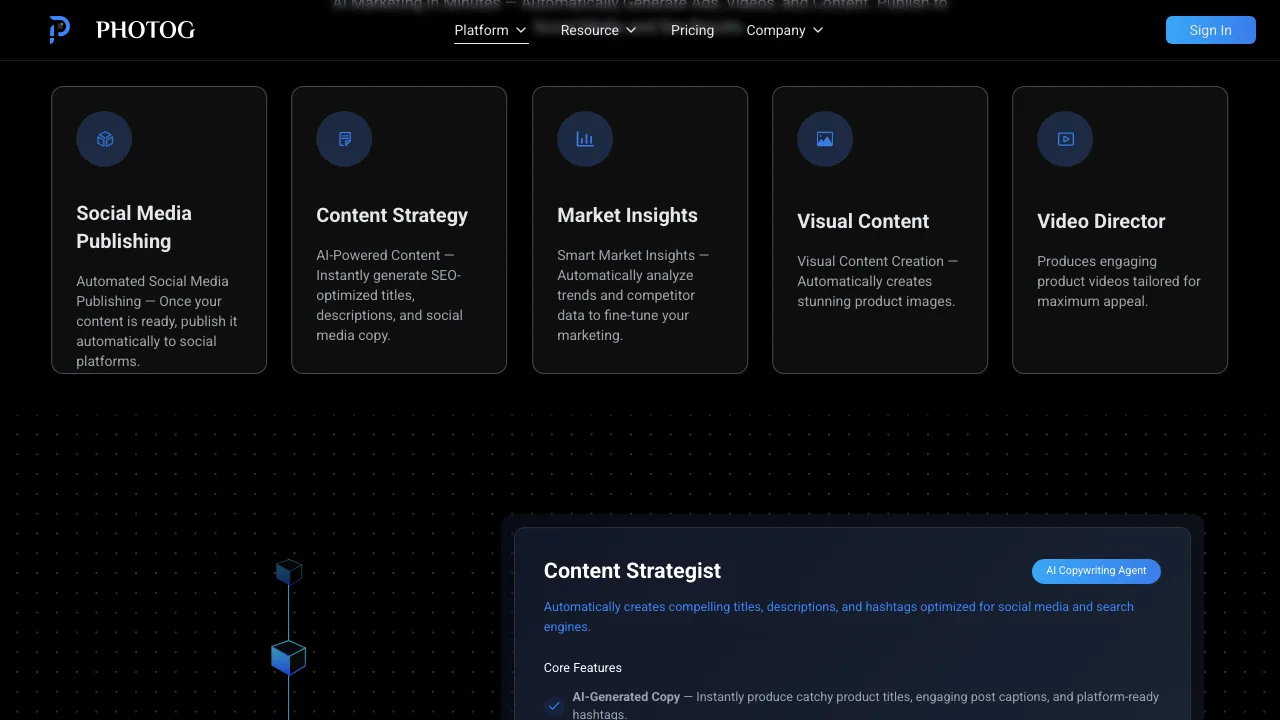Viewport: 1280px width, 720px height.
Task: Click the Market Insights bar chart icon
Action: click(584, 139)
